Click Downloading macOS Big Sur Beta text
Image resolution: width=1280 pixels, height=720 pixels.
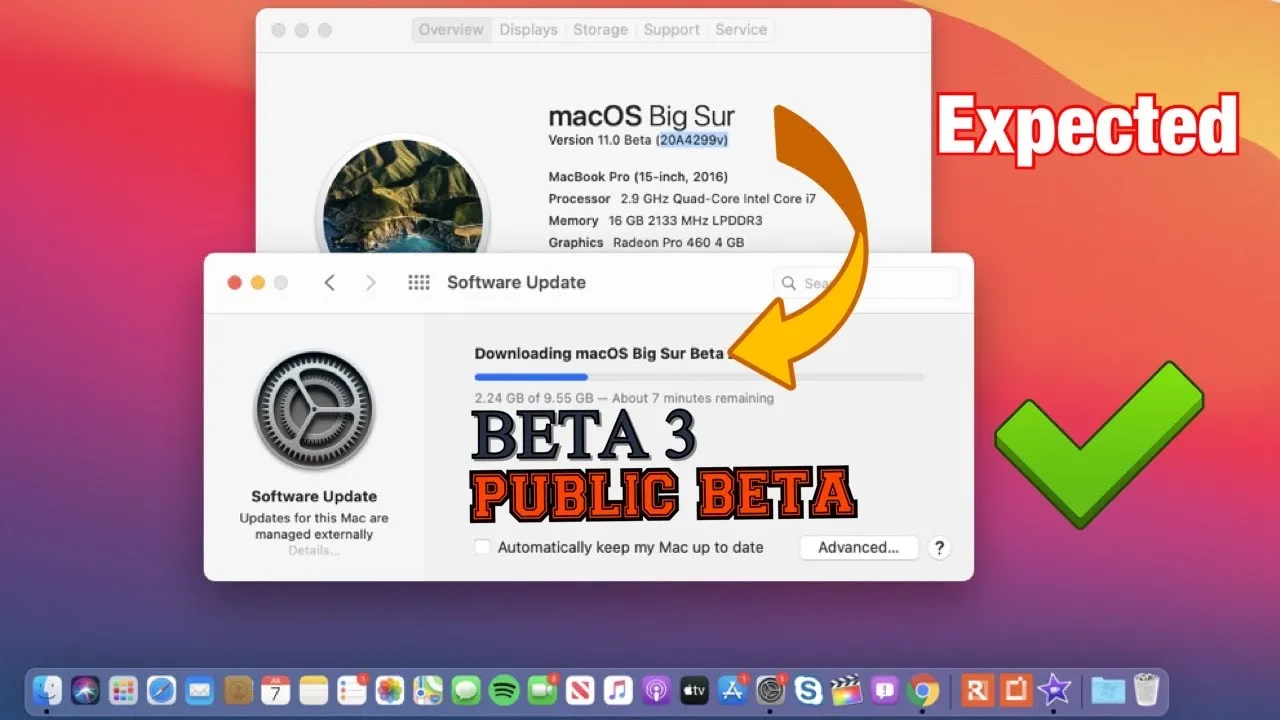(599, 354)
